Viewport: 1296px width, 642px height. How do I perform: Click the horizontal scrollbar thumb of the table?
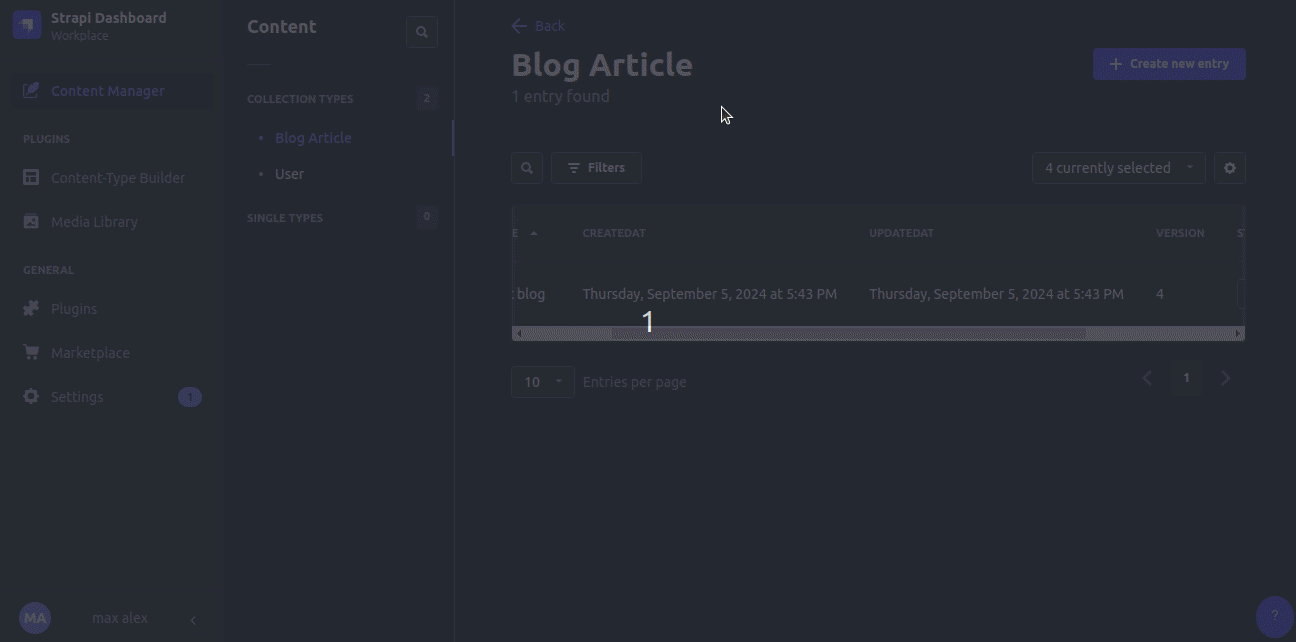[848, 333]
